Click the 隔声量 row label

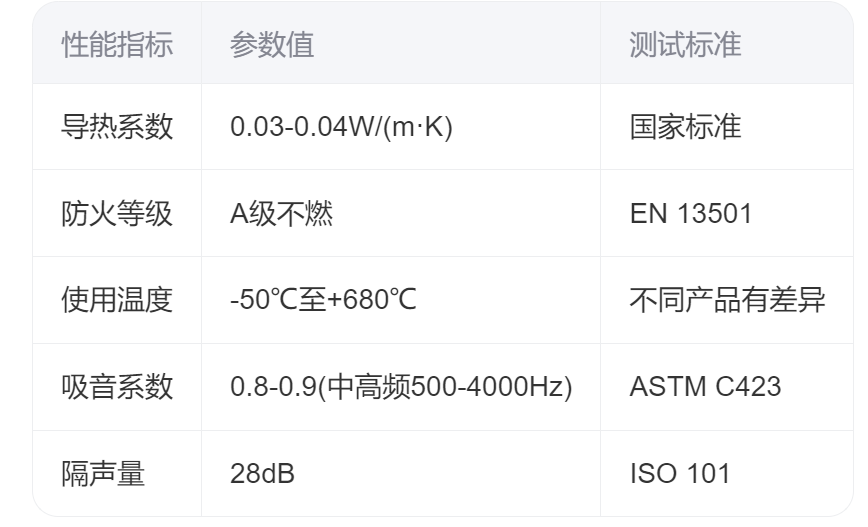tap(103, 474)
